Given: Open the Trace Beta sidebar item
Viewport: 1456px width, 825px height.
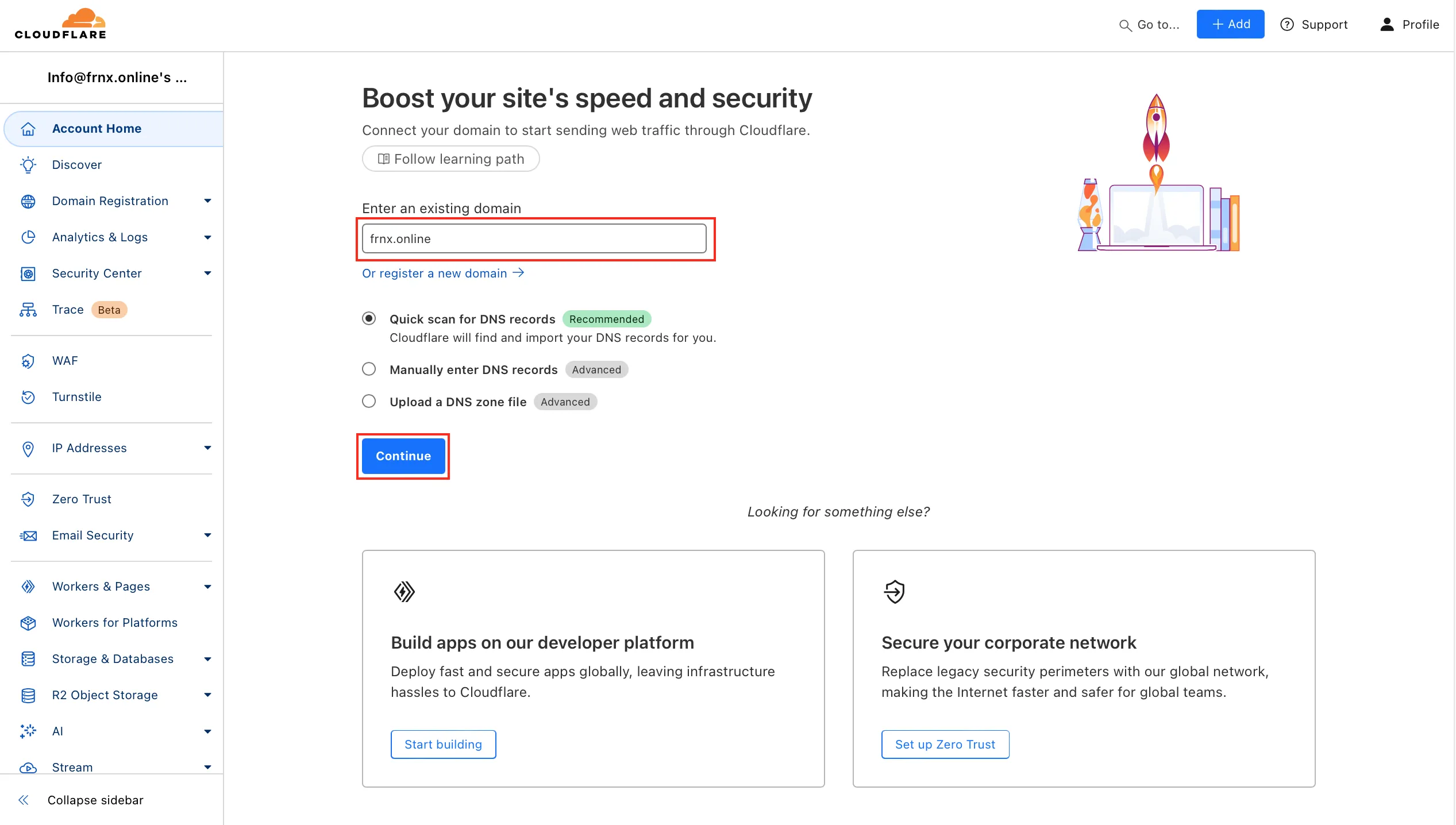Looking at the screenshot, I should (68, 310).
